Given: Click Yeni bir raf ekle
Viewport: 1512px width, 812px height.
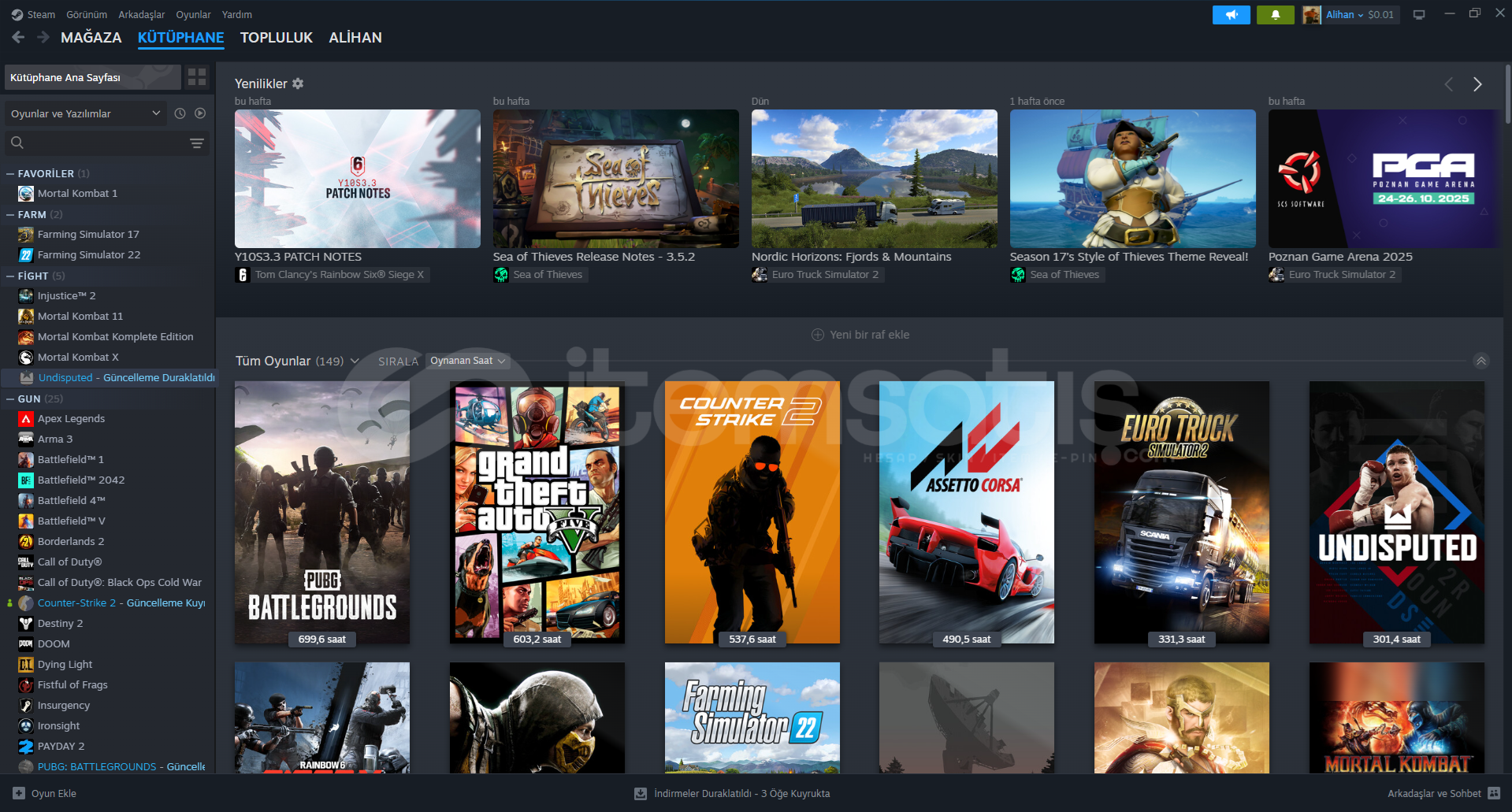Looking at the screenshot, I should pos(860,335).
